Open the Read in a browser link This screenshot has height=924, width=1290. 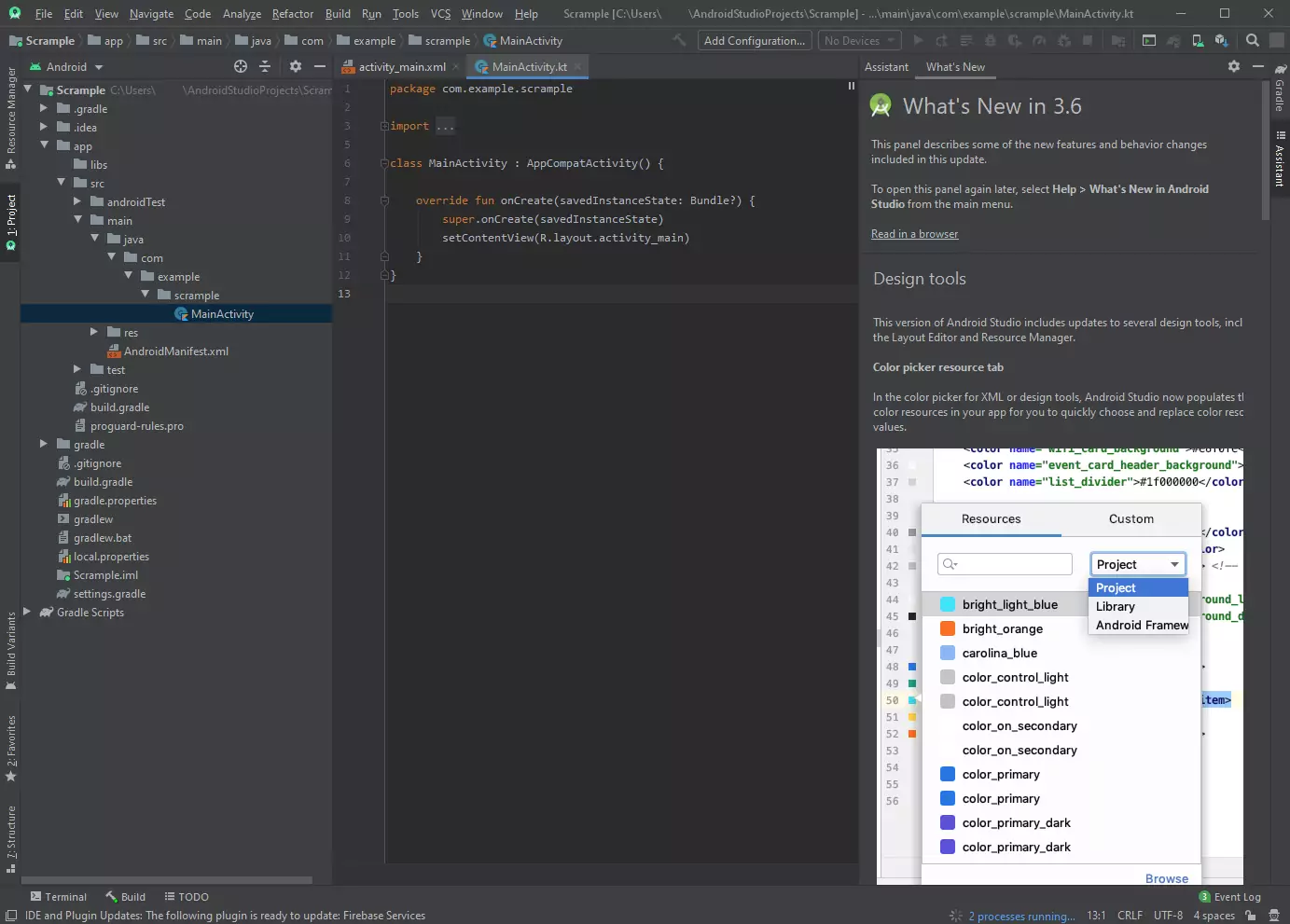click(914, 234)
